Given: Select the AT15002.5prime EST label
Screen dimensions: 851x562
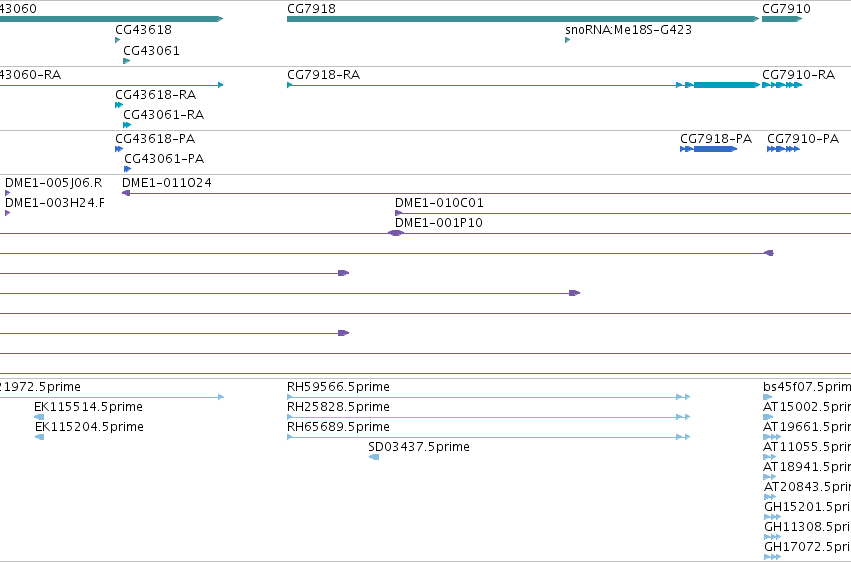Looking at the screenshot, I should click(x=806, y=406).
